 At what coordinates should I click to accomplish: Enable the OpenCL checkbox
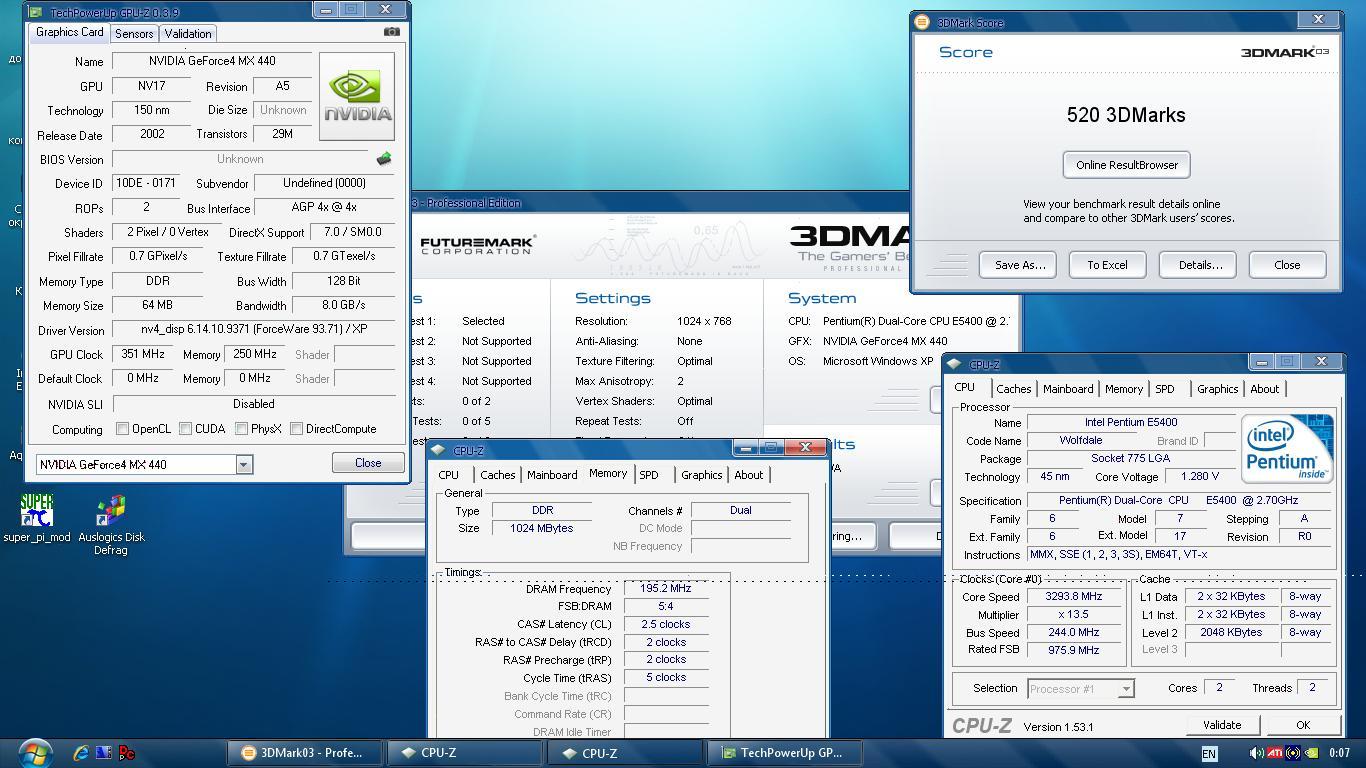[122, 429]
